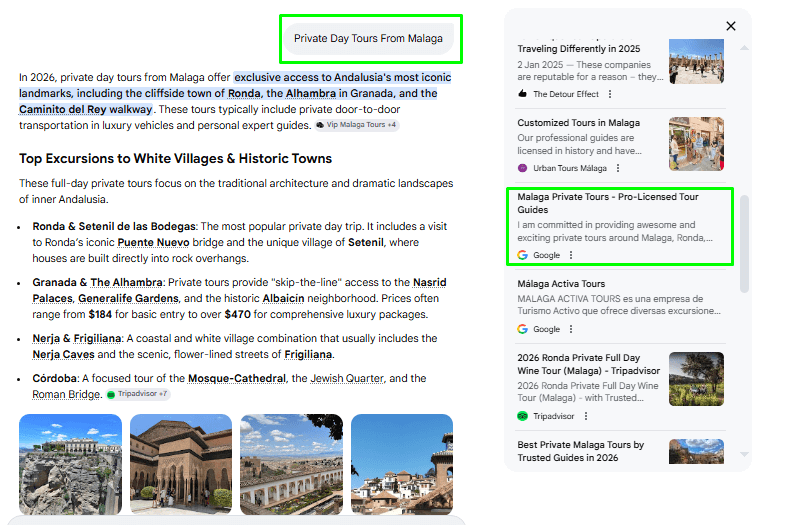809x525 pixels.
Task: Open the Mosque-Cathedral link
Action: 237,379
